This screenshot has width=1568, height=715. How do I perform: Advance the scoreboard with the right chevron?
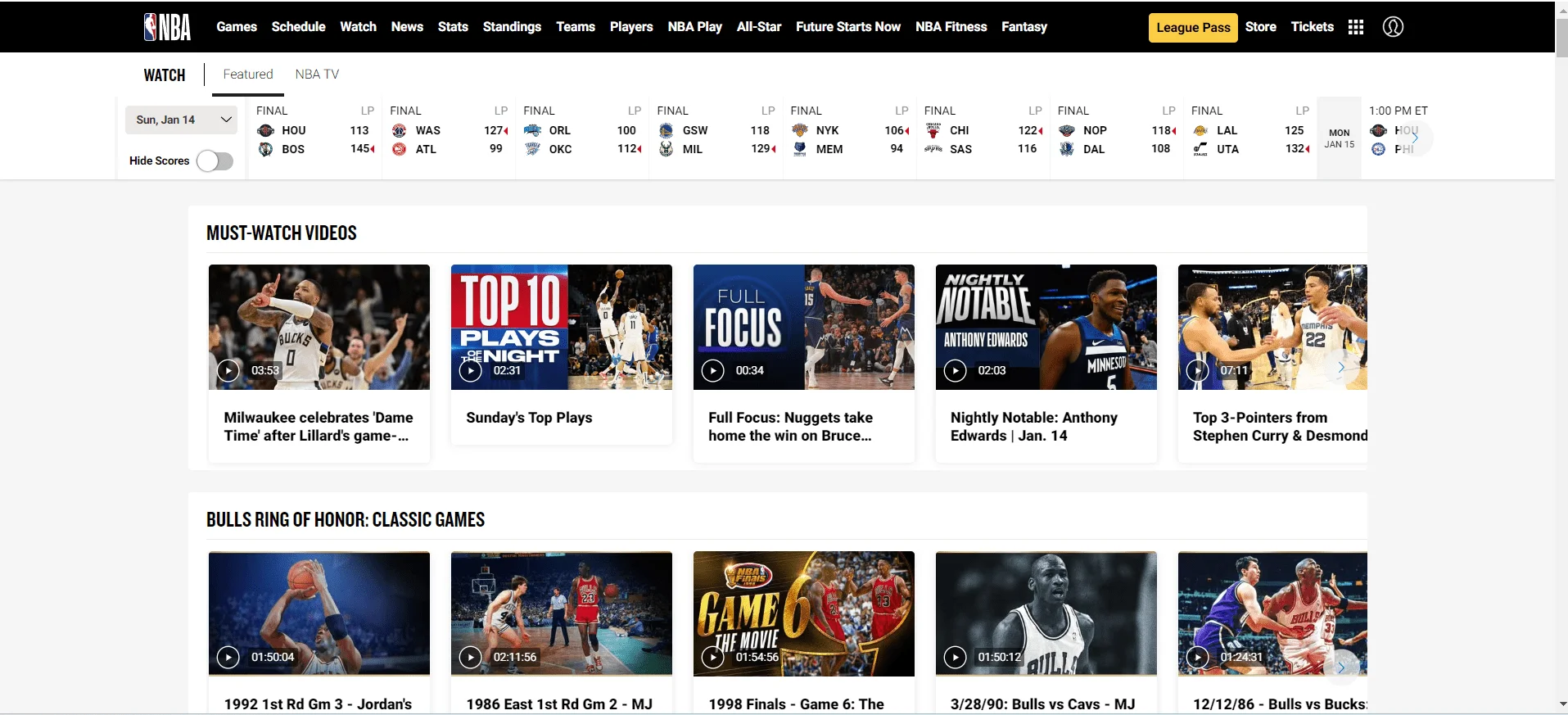[1415, 138]
